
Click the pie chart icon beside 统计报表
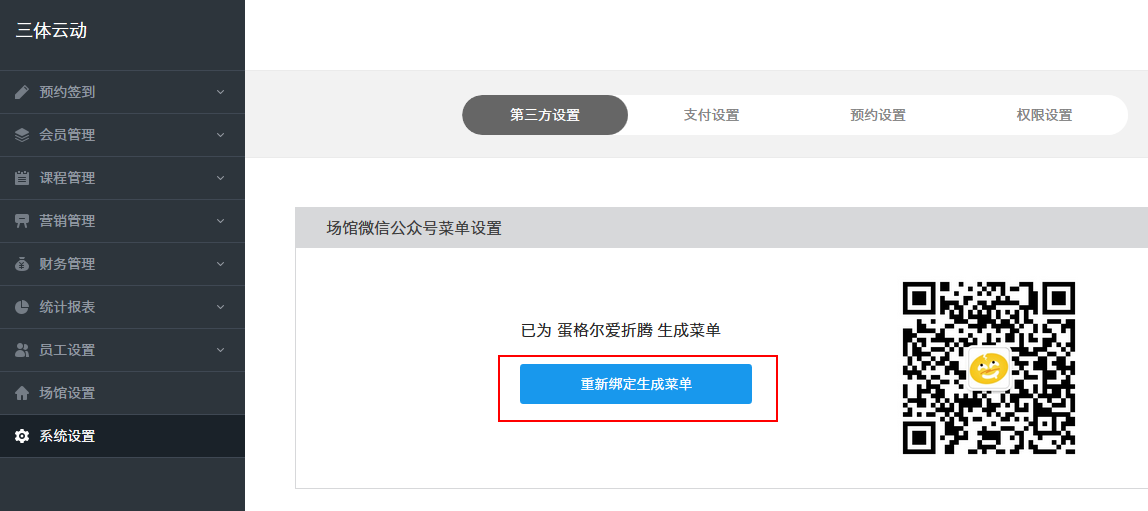click(x=22, y=307)
